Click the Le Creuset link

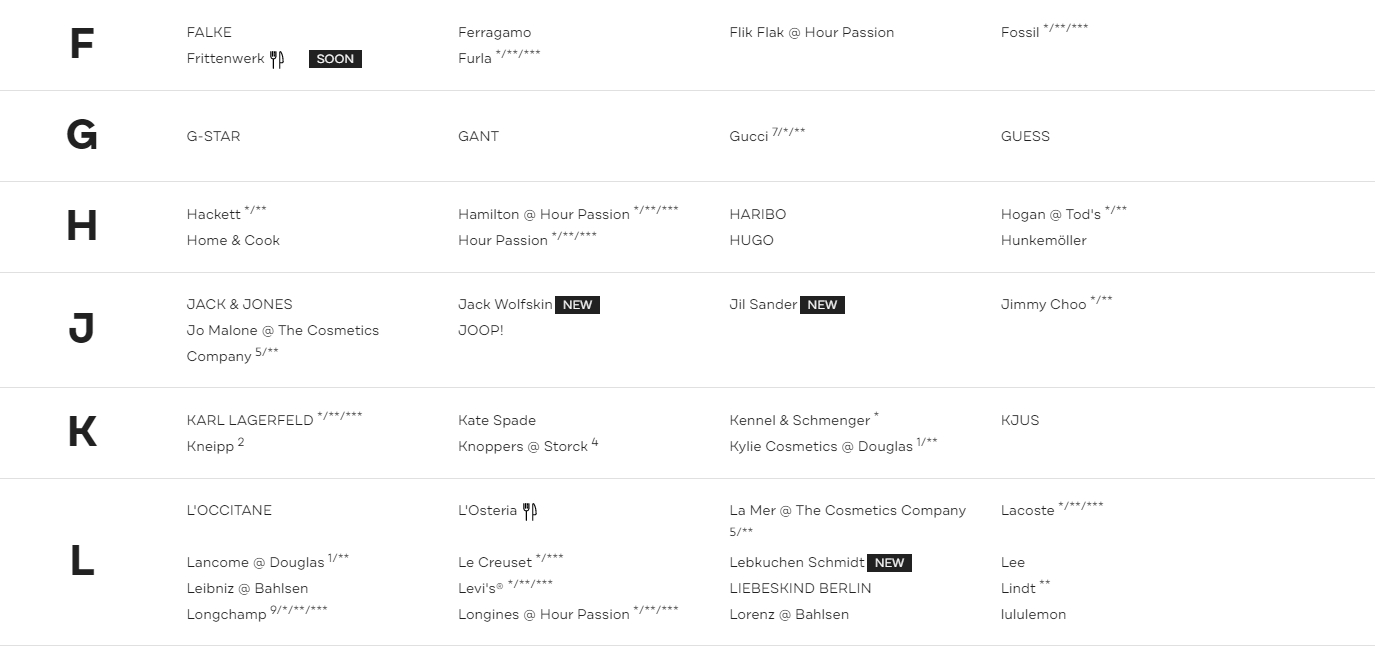point(495,563)
